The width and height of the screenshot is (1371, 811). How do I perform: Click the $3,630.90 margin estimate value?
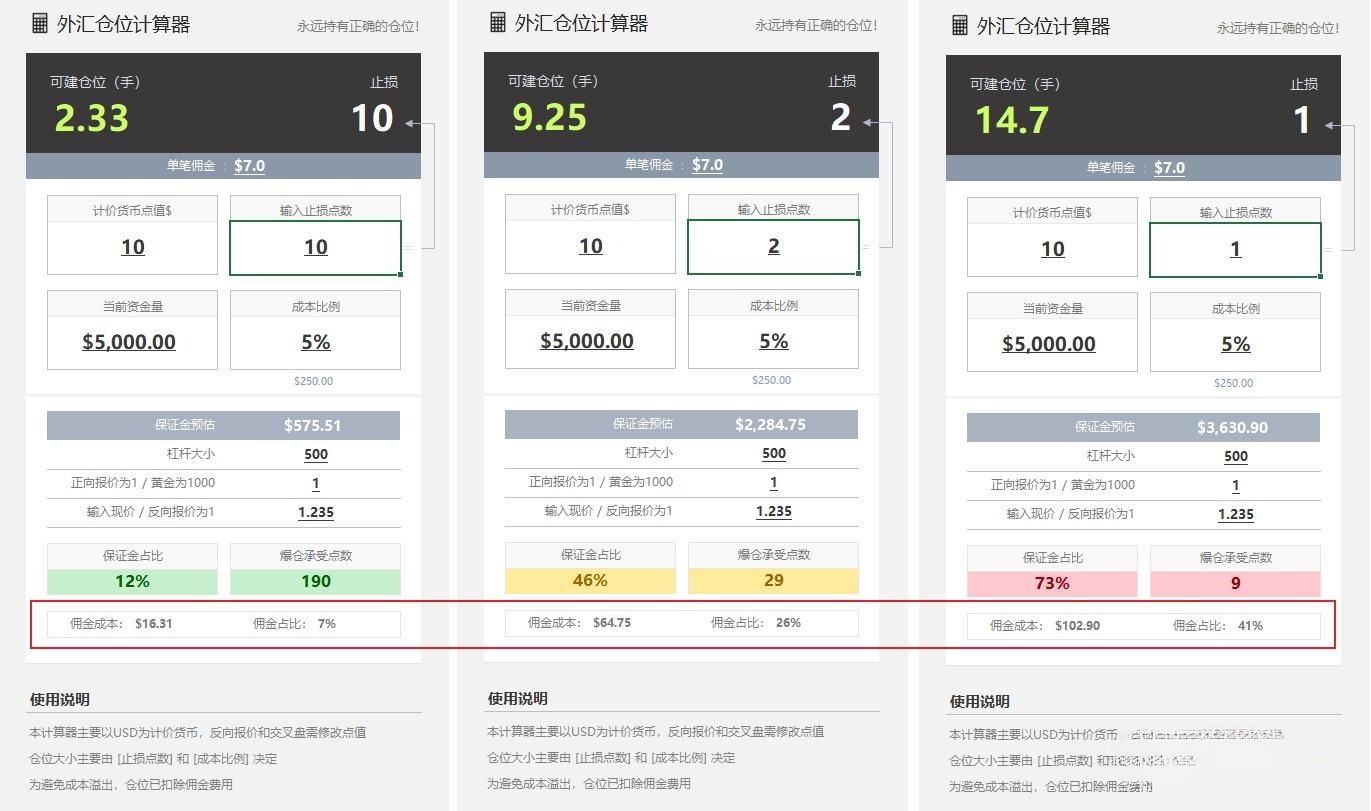1232,427
